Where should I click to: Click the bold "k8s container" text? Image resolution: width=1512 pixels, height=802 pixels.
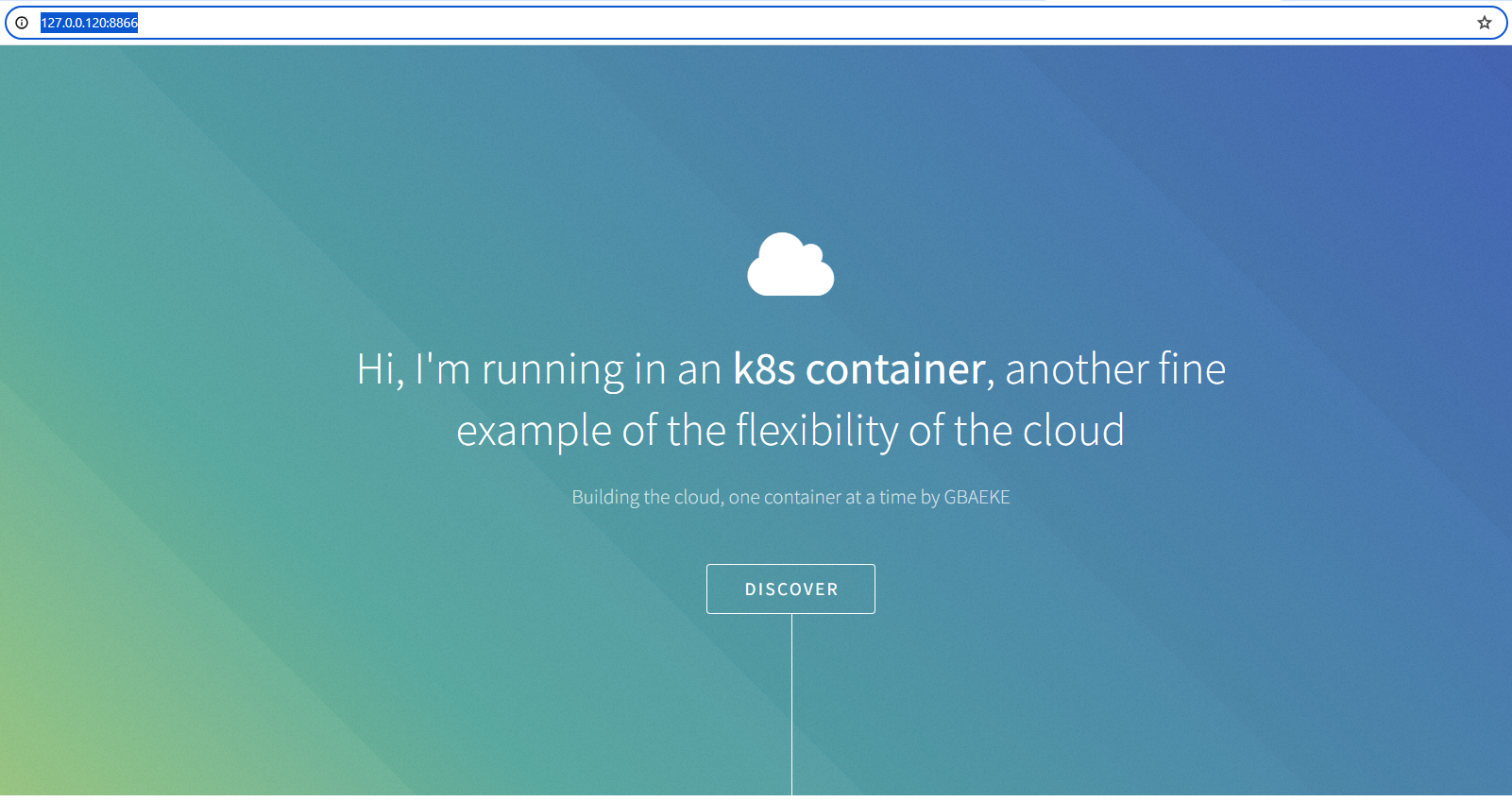pos(859,369)
